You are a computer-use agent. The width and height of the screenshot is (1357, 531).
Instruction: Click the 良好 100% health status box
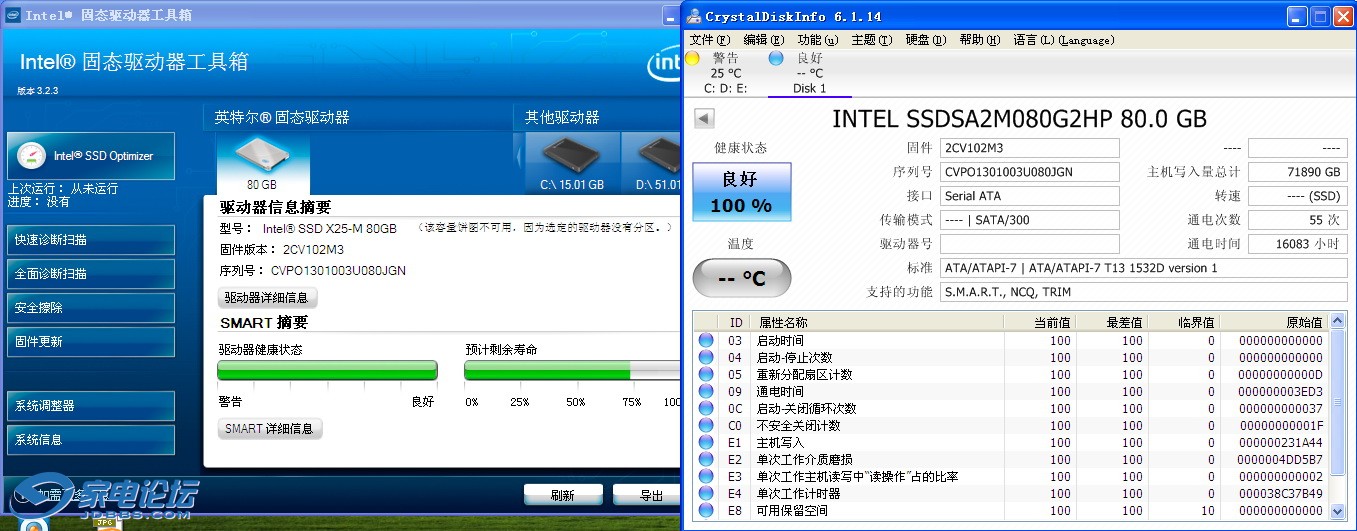pyautogui.click(x=741, y=192)
